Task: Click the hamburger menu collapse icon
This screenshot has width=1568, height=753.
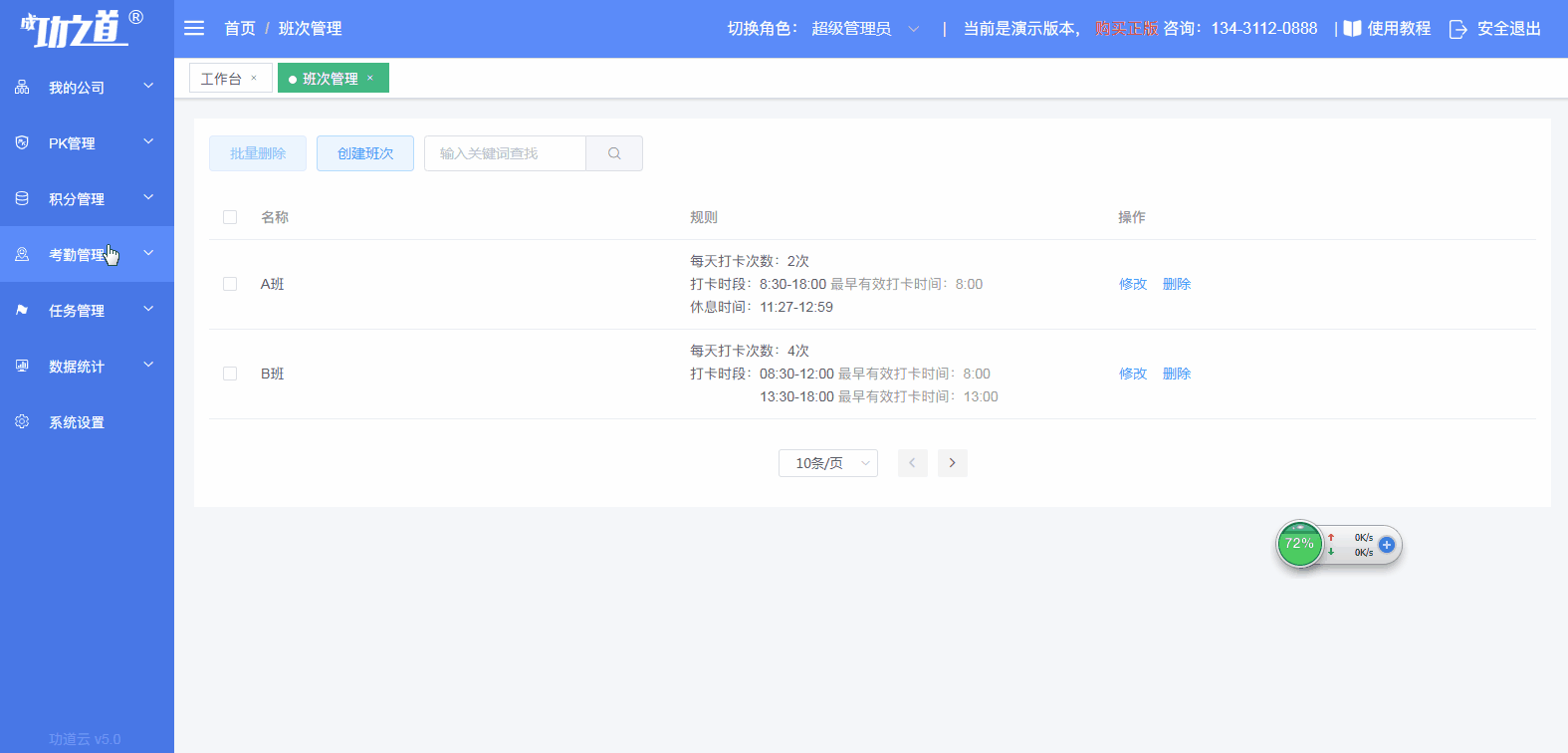Action: tap(194, 29)
